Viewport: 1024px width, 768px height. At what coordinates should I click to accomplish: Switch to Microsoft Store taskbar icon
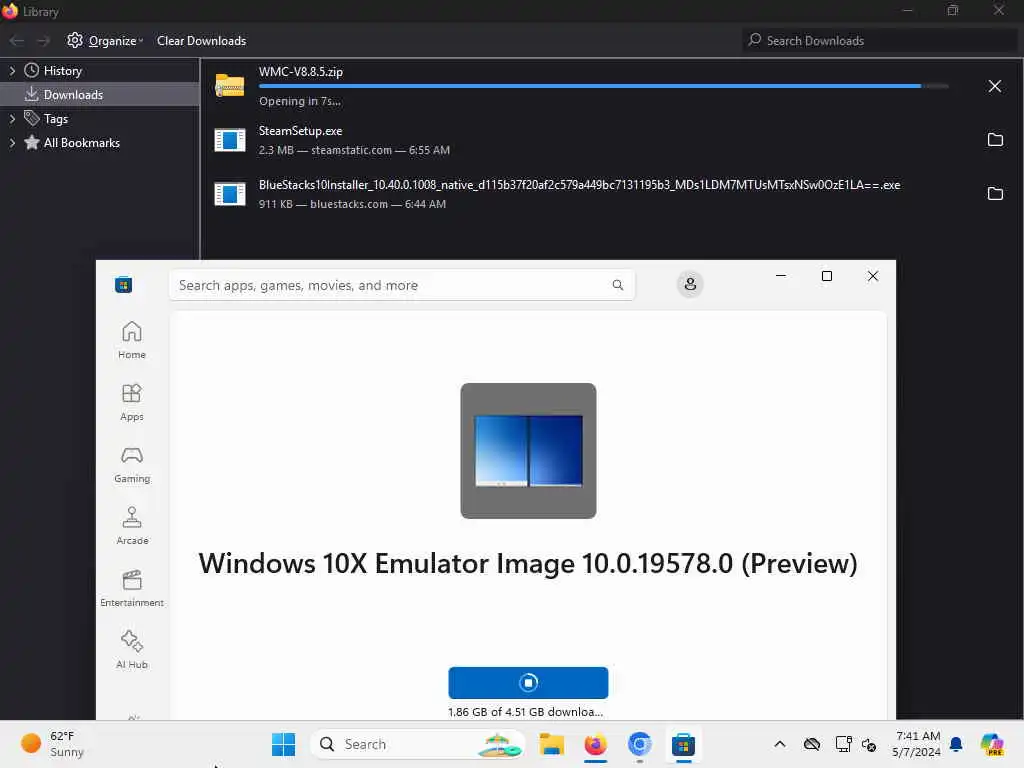(683, 744)
